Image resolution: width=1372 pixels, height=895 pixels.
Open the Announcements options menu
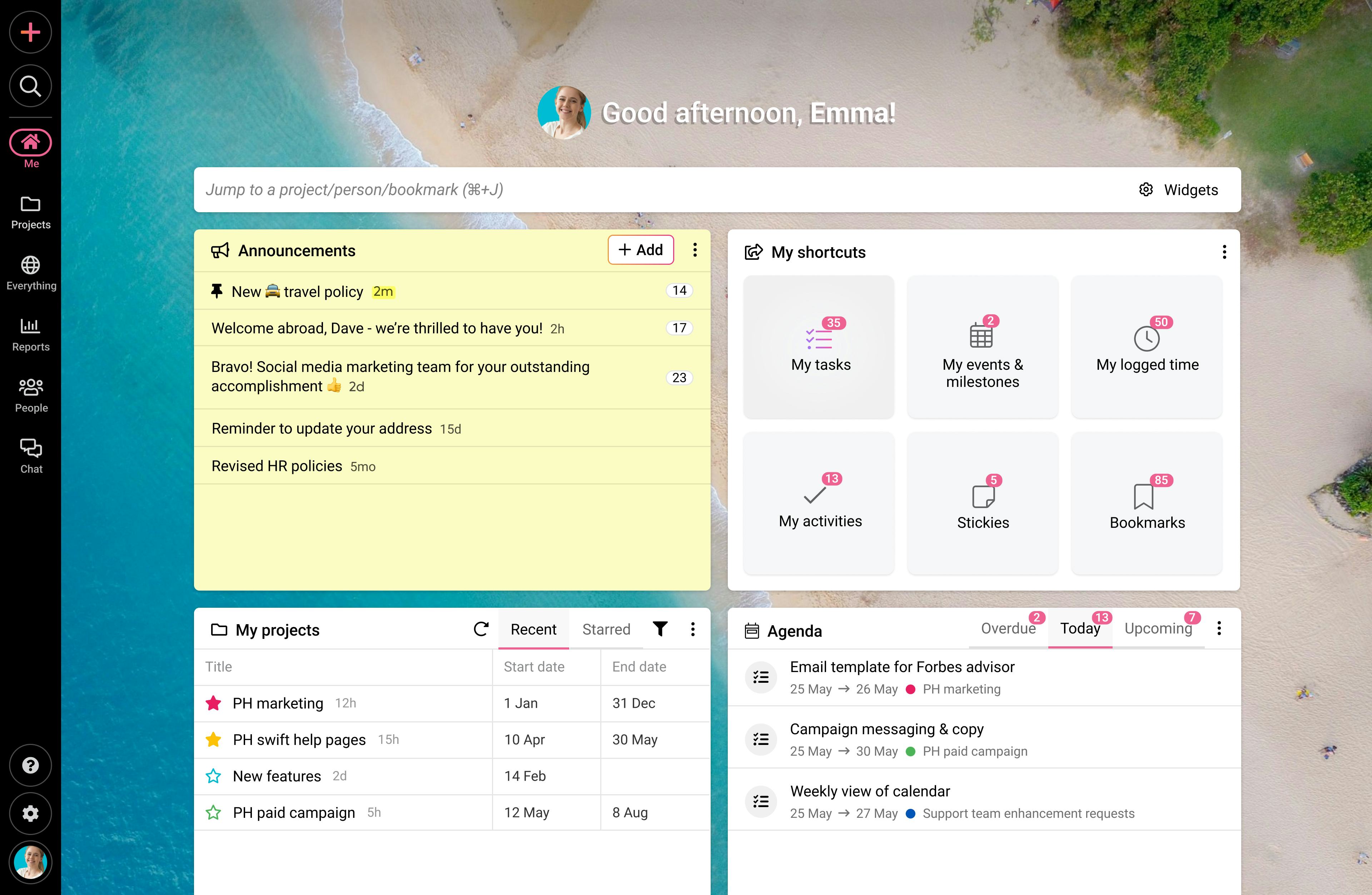pos(695,250)
